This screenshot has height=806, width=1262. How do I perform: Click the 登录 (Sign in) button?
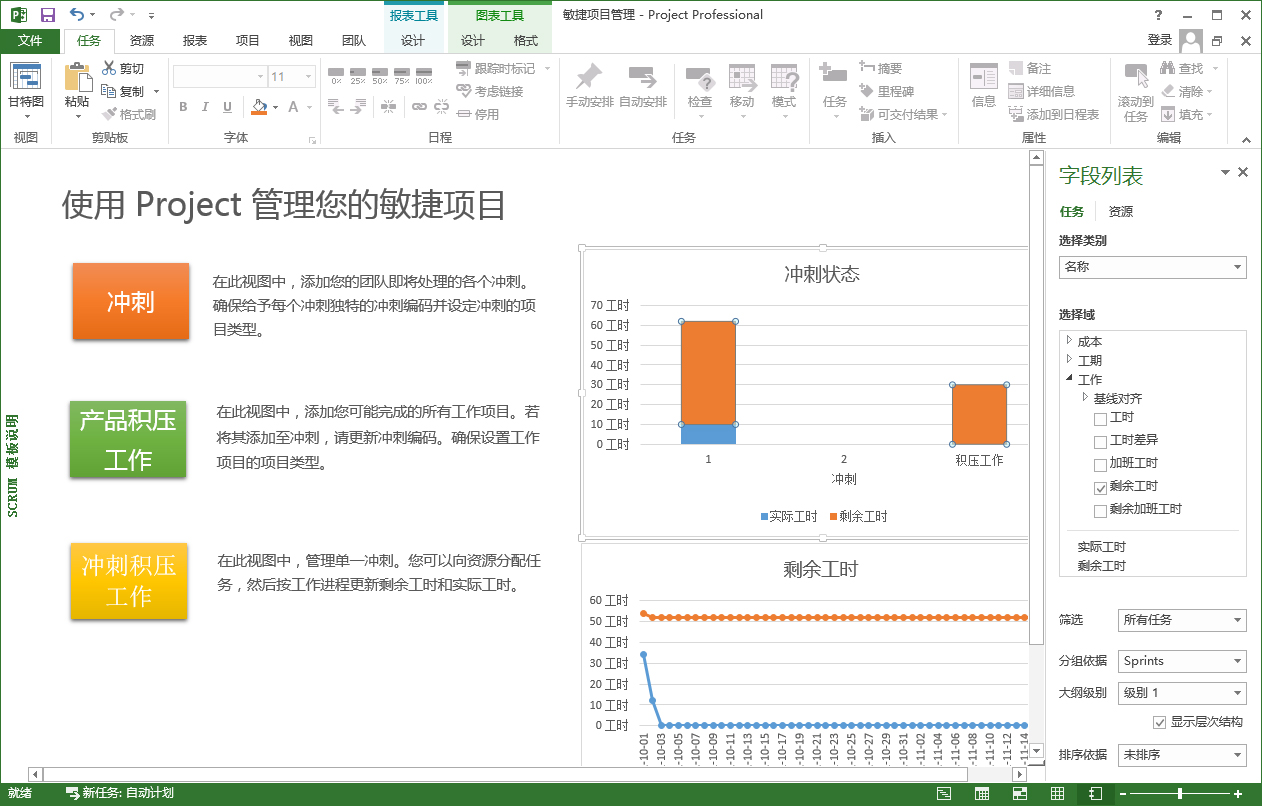click(x=1160, y=41)
